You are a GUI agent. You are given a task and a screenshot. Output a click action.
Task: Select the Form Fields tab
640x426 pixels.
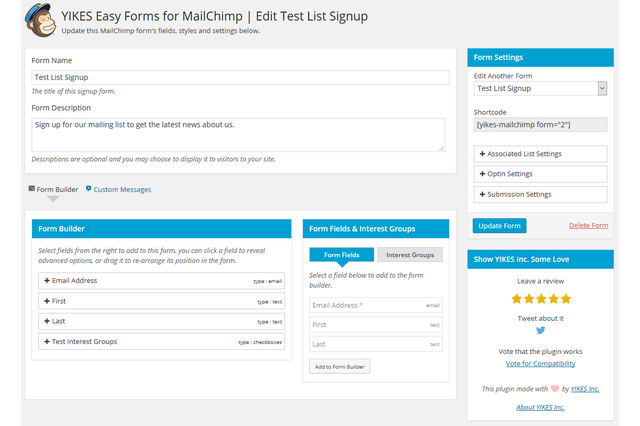point(342,255)
